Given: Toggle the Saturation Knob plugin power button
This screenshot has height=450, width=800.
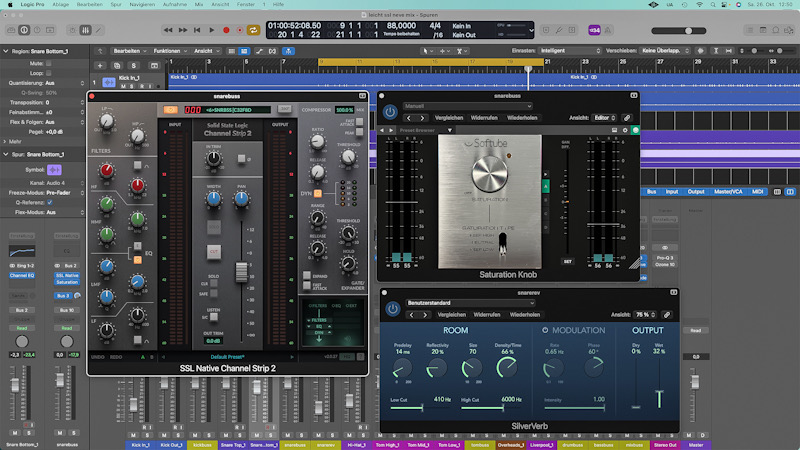Looking at the screenshot, I should pyautogui.click(x=390, y=112).
